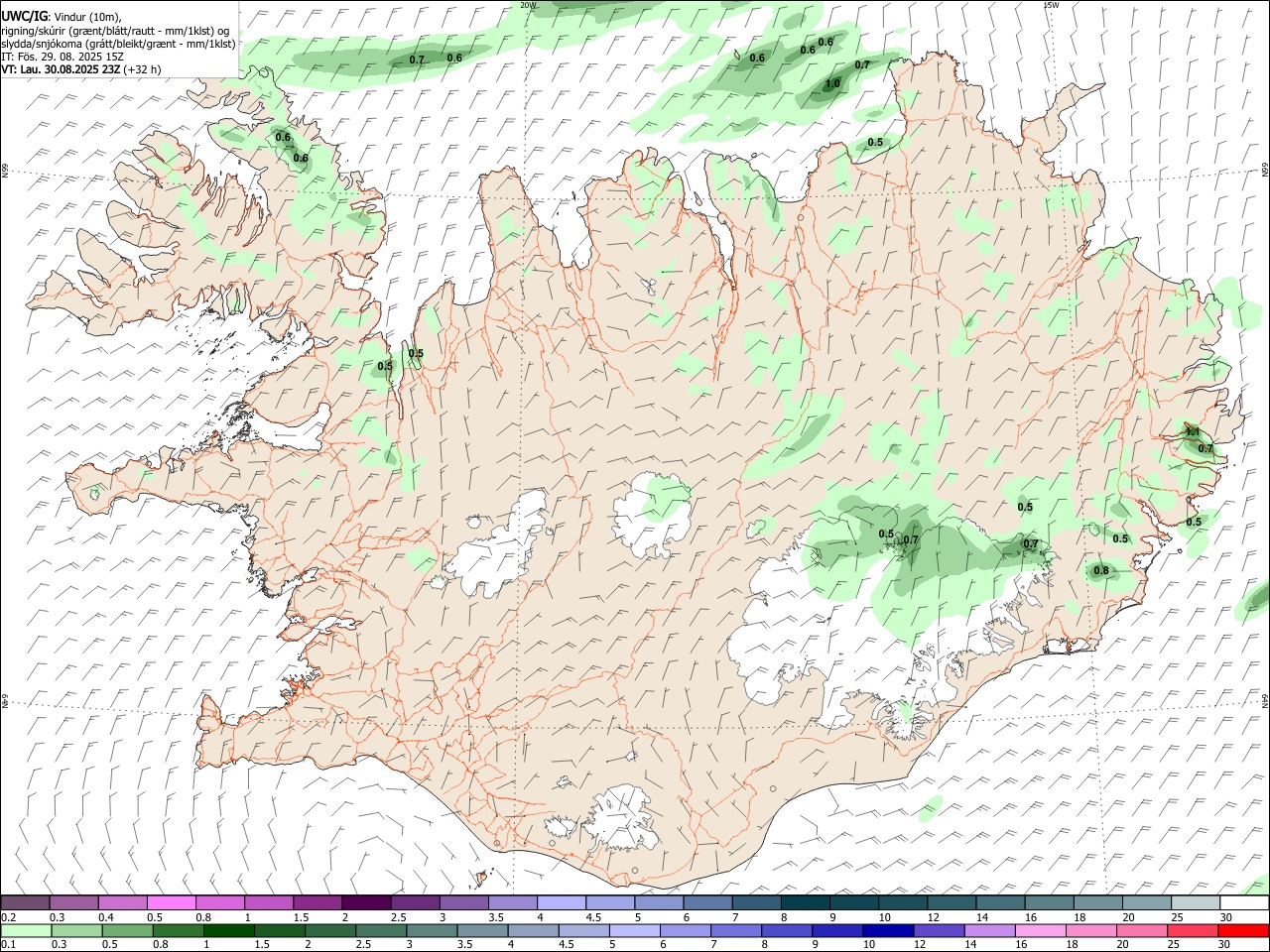1270x952 pixels.
Task: Click the '15W' longitude label
Action: tap(1051, 5)
